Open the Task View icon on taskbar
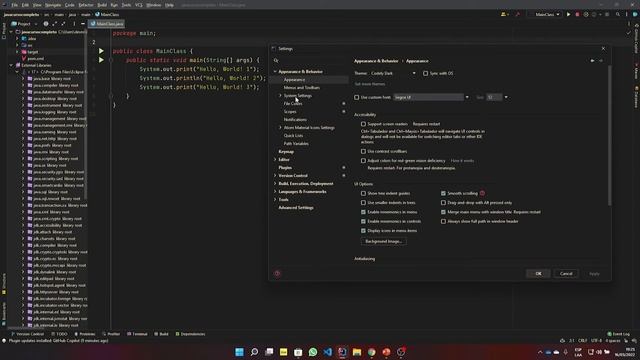The image size is (640, 360). pyautogui.click(x=269, y=352)
